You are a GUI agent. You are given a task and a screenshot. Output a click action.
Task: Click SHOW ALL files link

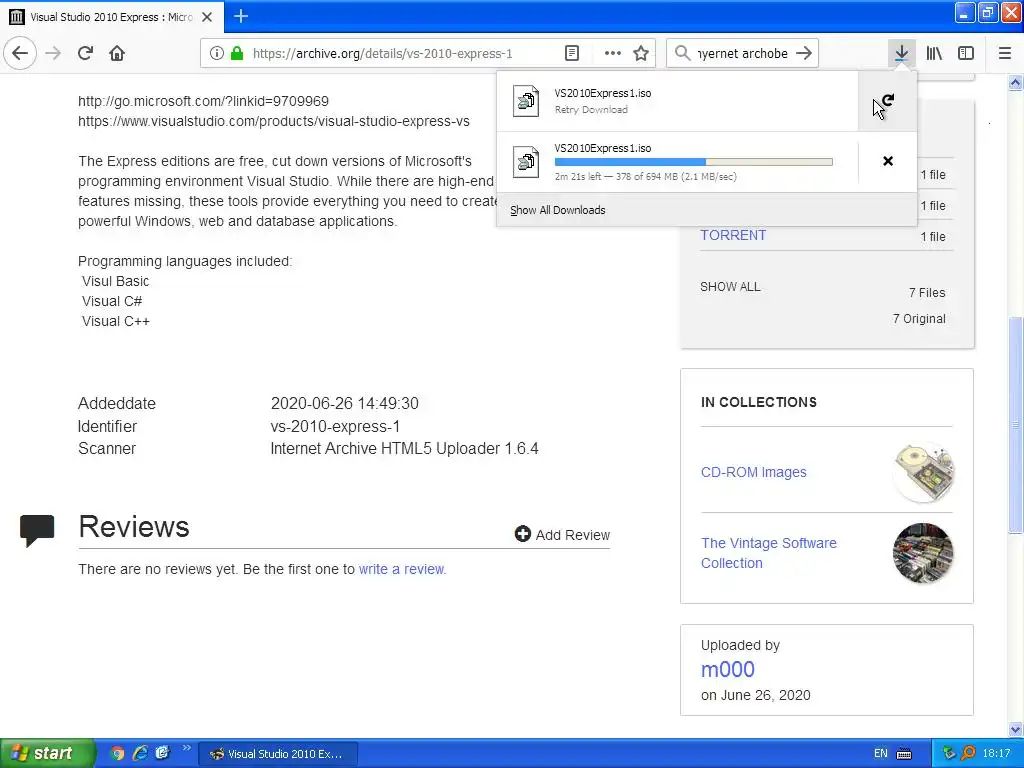730,287
